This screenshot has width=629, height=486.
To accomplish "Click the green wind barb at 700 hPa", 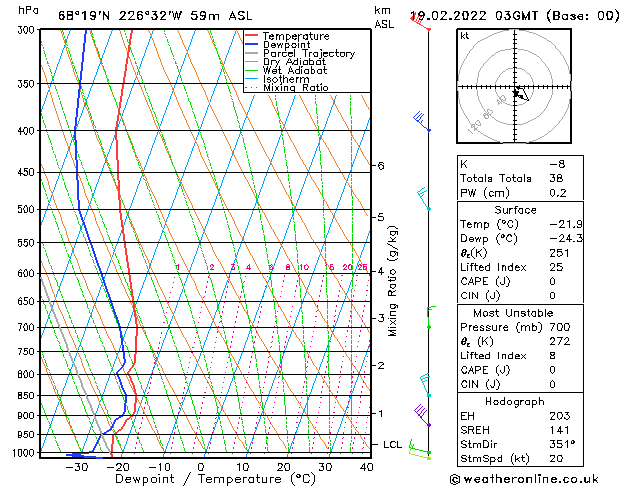I will (x=431, y=317).
